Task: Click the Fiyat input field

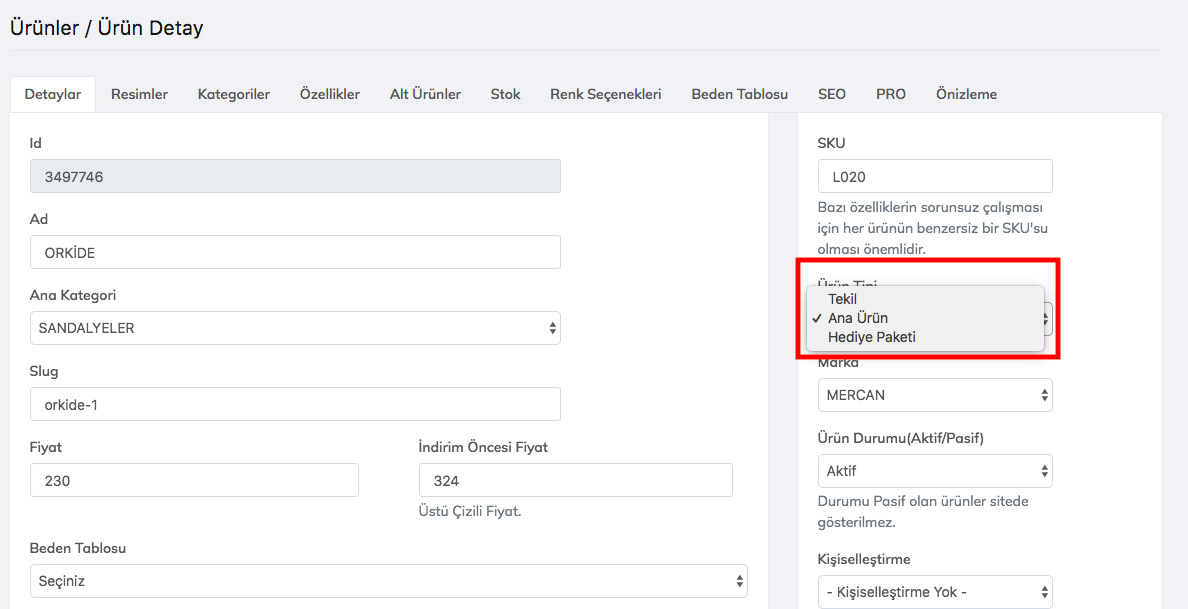Action: point(194,481)
